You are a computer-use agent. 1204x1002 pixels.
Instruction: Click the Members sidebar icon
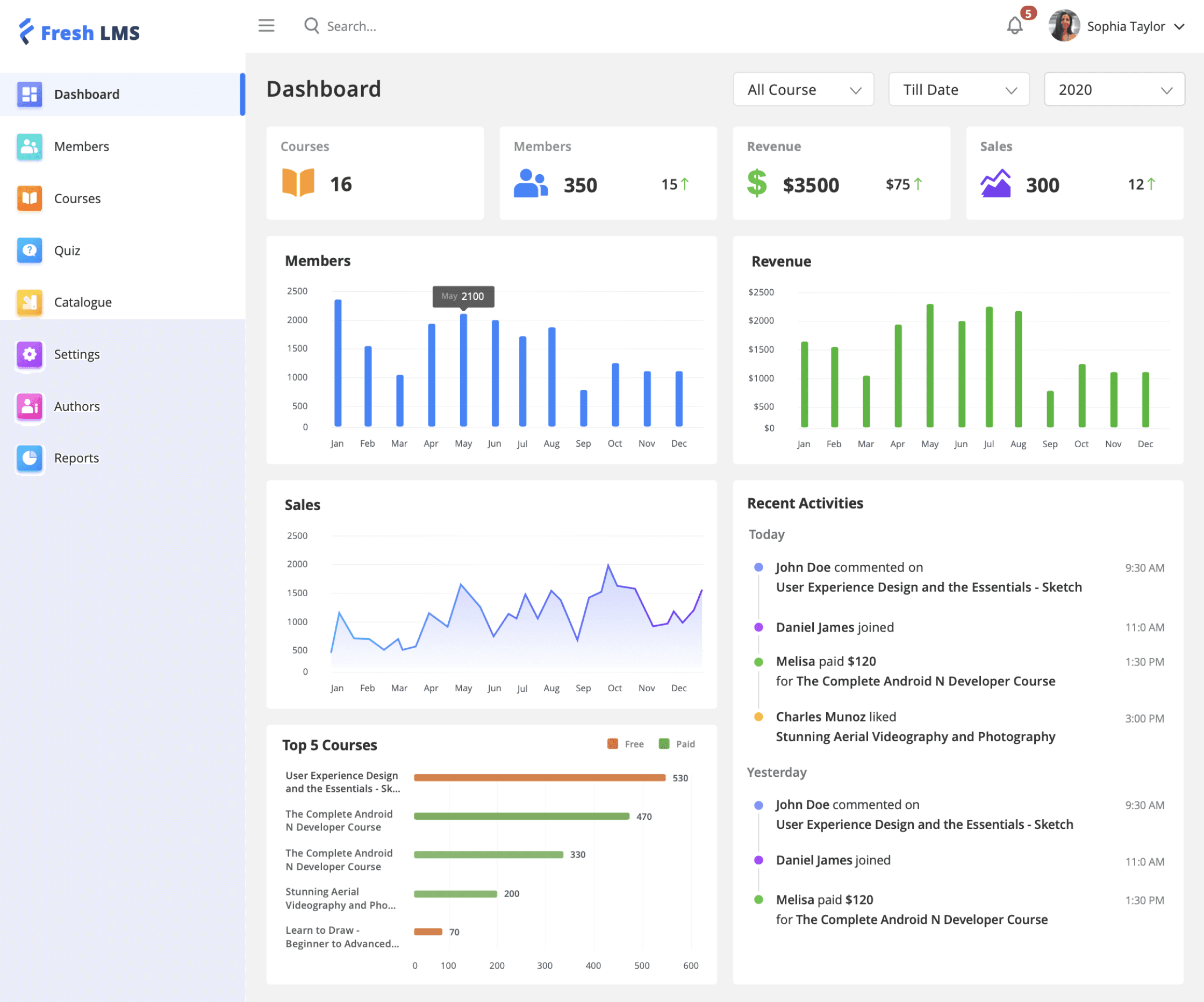(29, 146)
